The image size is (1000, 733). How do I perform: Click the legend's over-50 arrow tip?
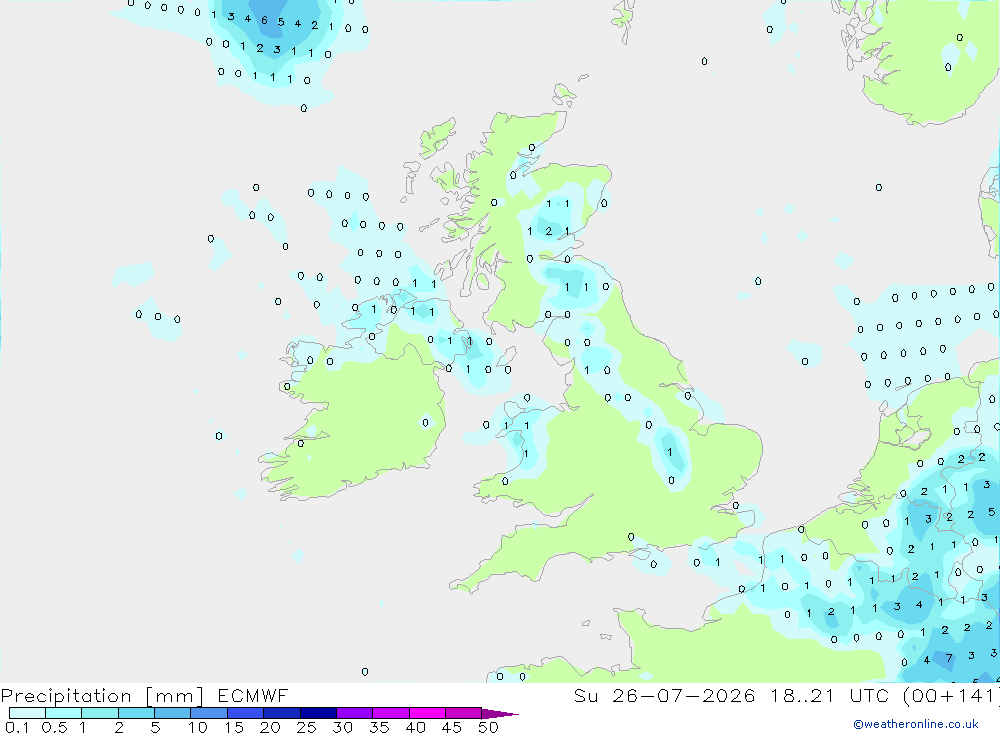(x=501, y=714)
